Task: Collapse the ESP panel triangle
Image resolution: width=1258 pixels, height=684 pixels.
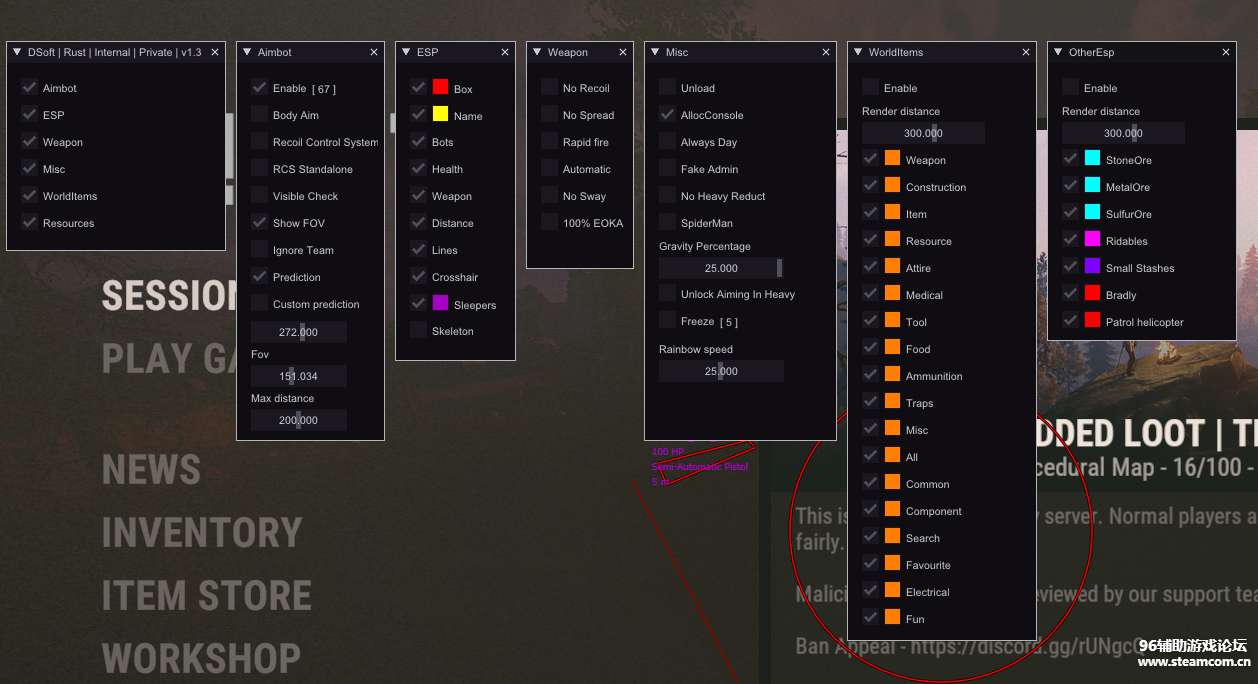Action: 406,52
